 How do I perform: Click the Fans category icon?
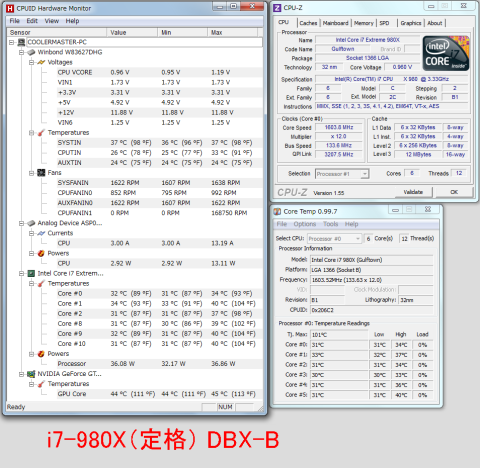coord(41,173)
